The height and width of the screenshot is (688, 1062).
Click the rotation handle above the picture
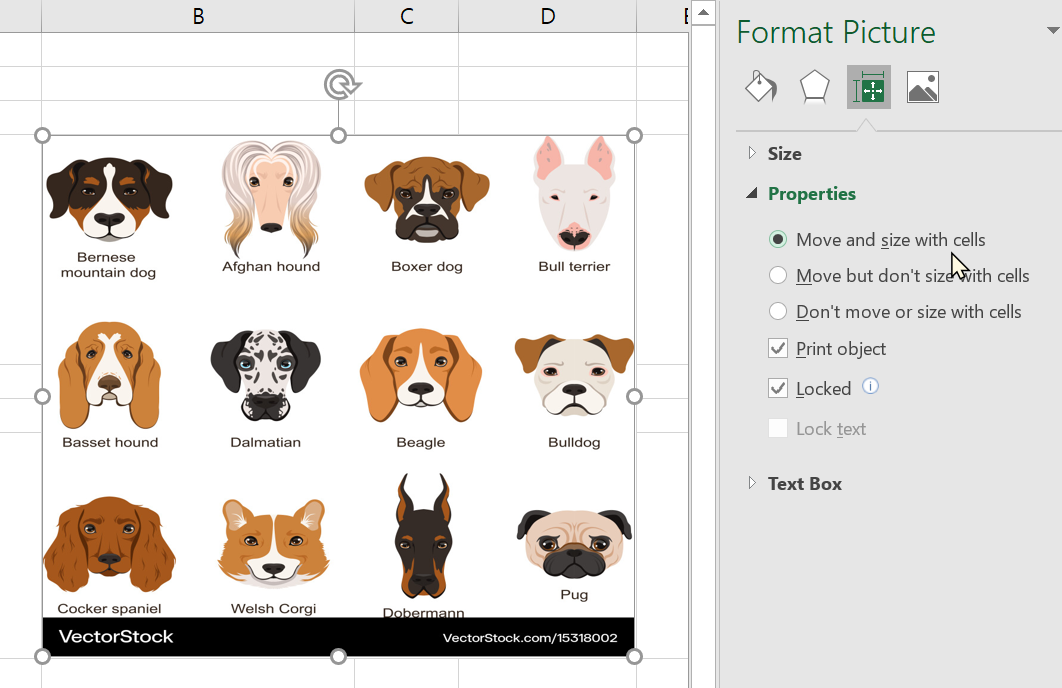click(341, 85)
